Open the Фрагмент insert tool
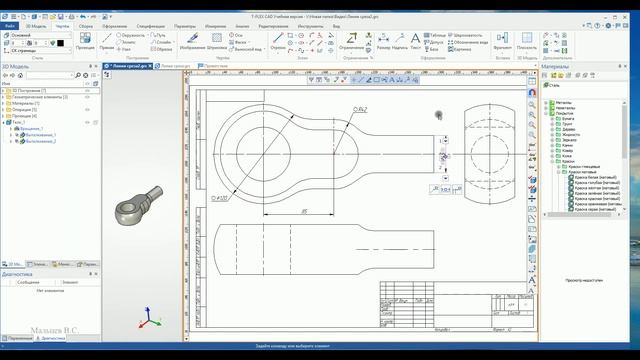Image resolution: width=640 pixels, height=360 pixels. coord(502,41)
